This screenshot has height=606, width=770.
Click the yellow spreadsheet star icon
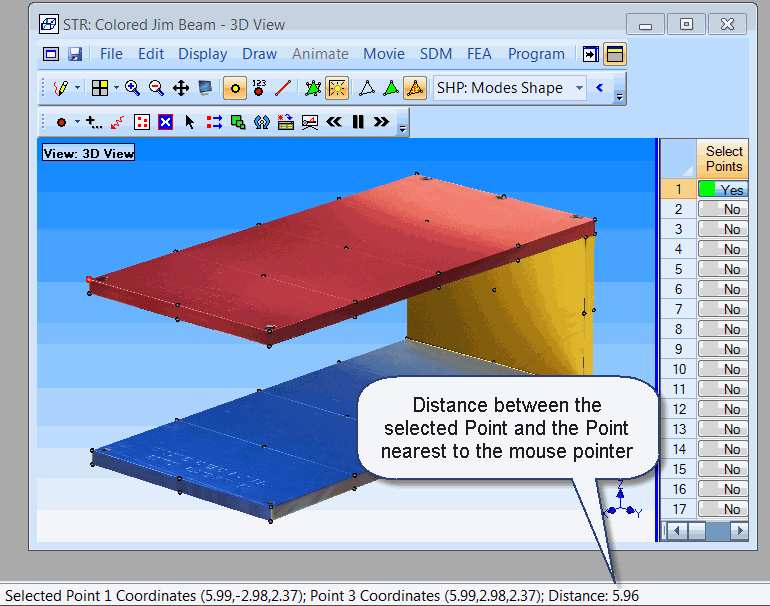click(x=286, y=122)
